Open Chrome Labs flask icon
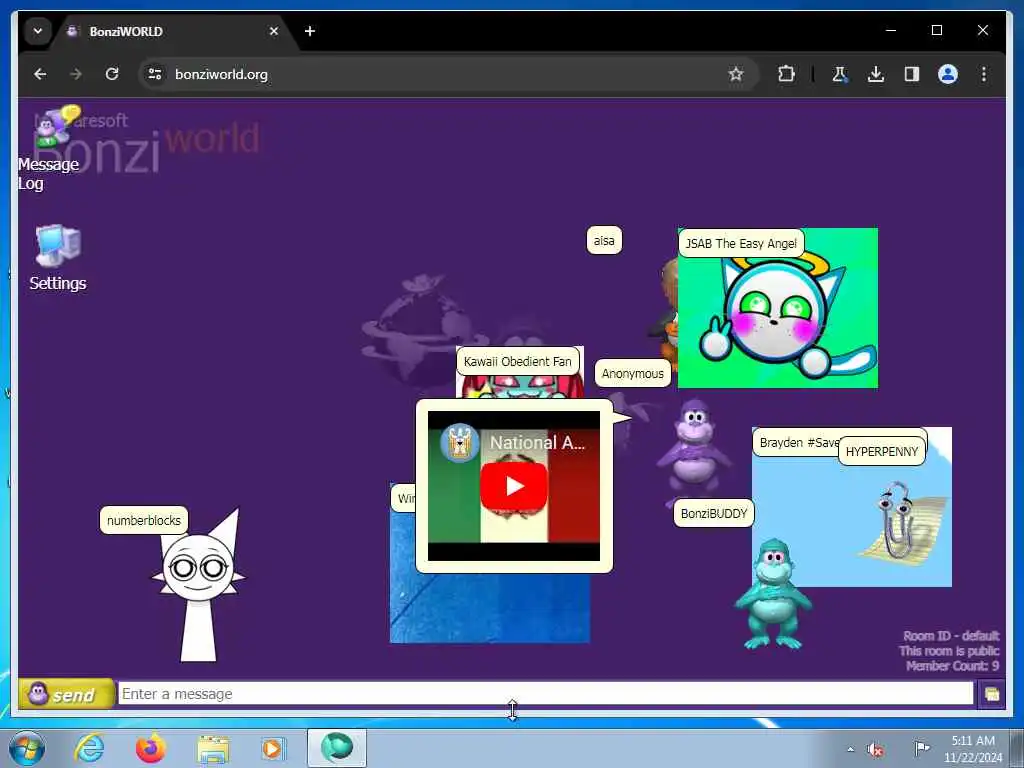Viewport: 1024px width, 768px height. (x=839, y=74)
